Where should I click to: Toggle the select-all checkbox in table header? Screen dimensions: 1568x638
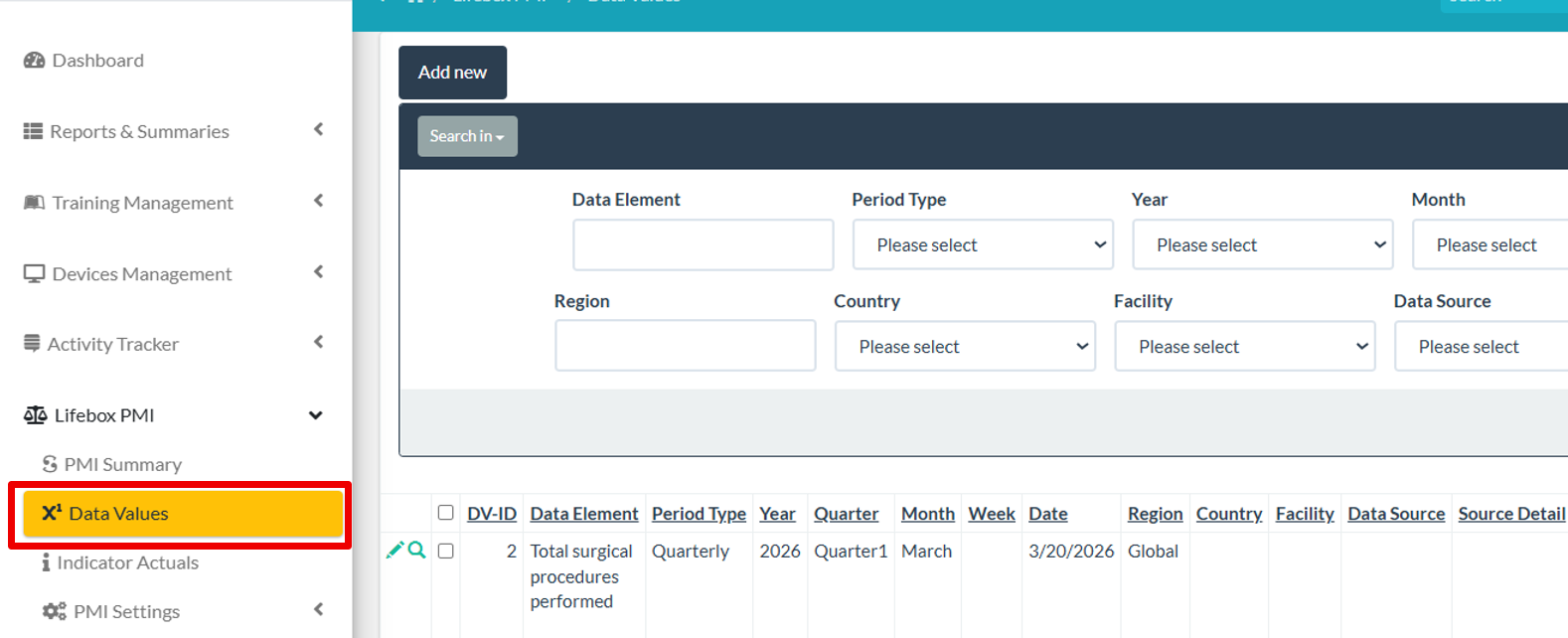point(445,513)
